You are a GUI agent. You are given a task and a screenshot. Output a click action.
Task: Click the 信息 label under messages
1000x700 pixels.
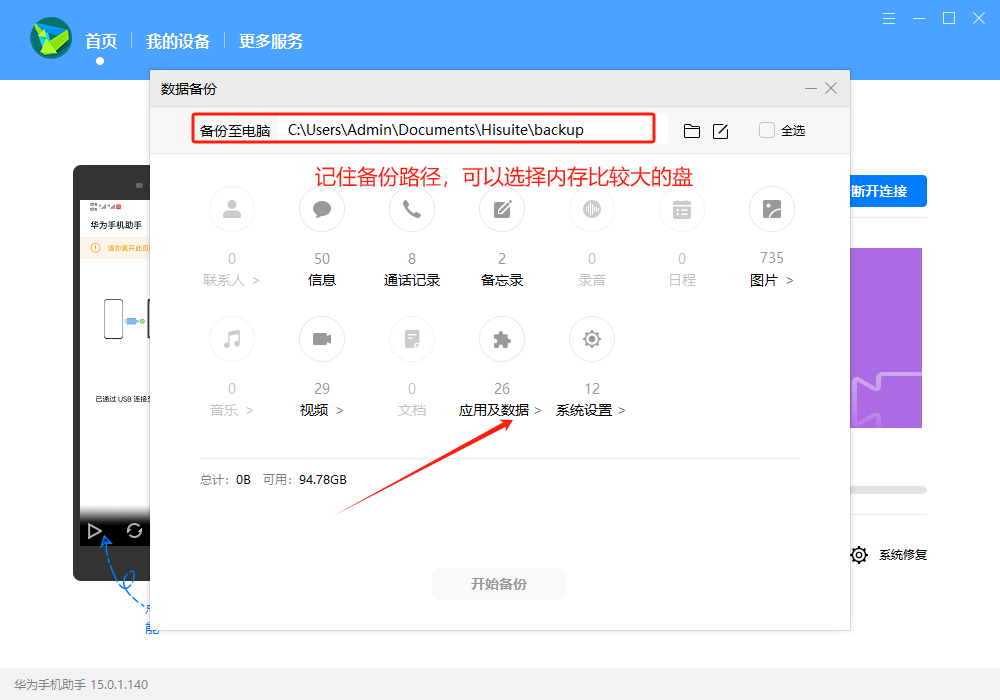321,281
